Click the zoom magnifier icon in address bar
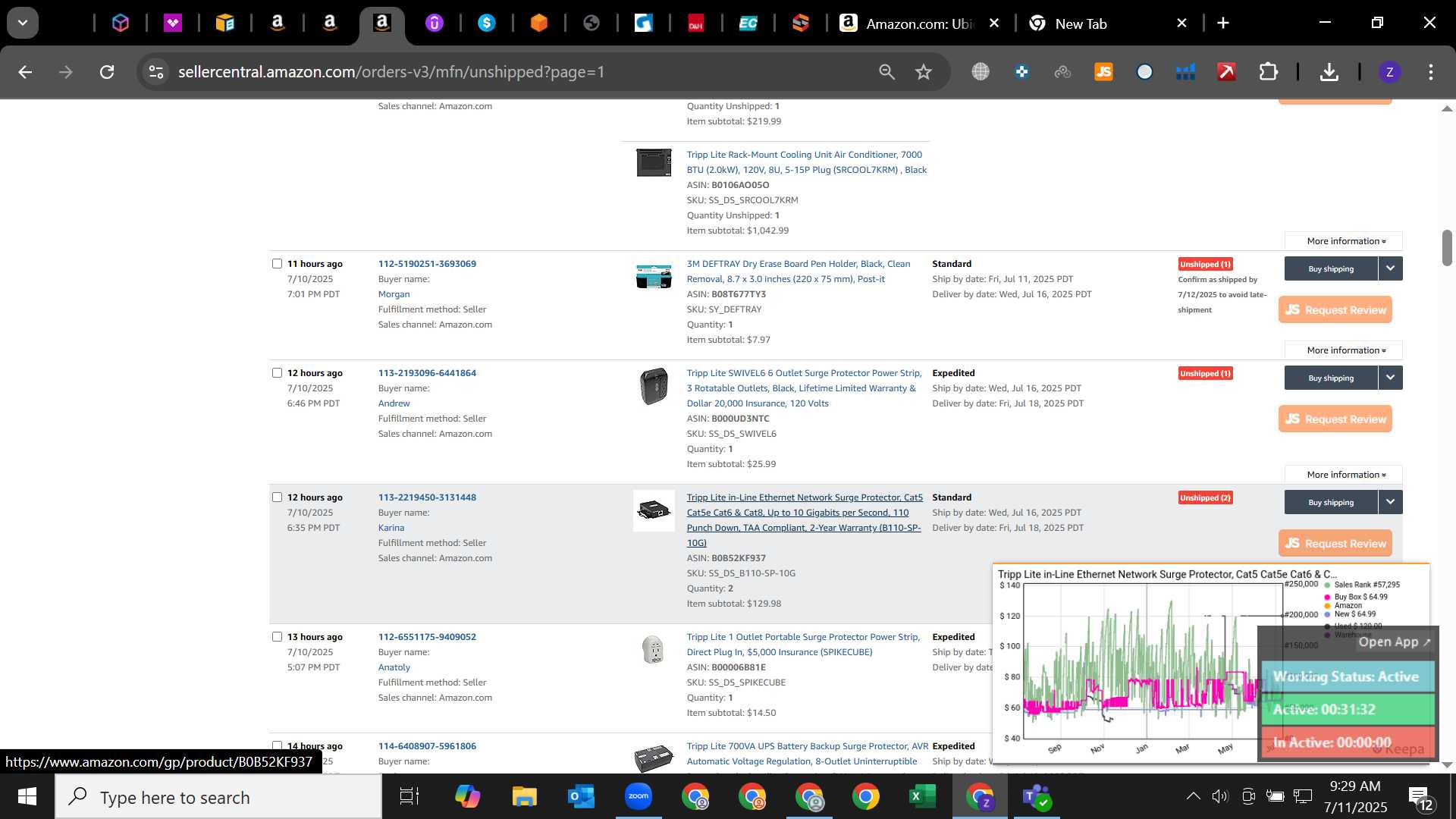 coord(886,72)
